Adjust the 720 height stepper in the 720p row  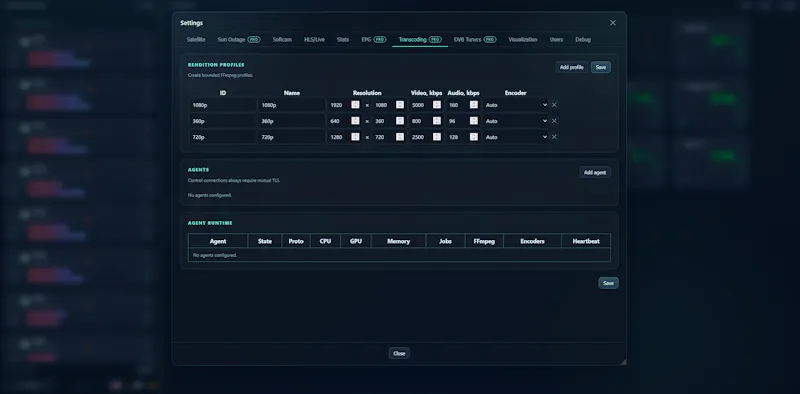pos(399,137)
